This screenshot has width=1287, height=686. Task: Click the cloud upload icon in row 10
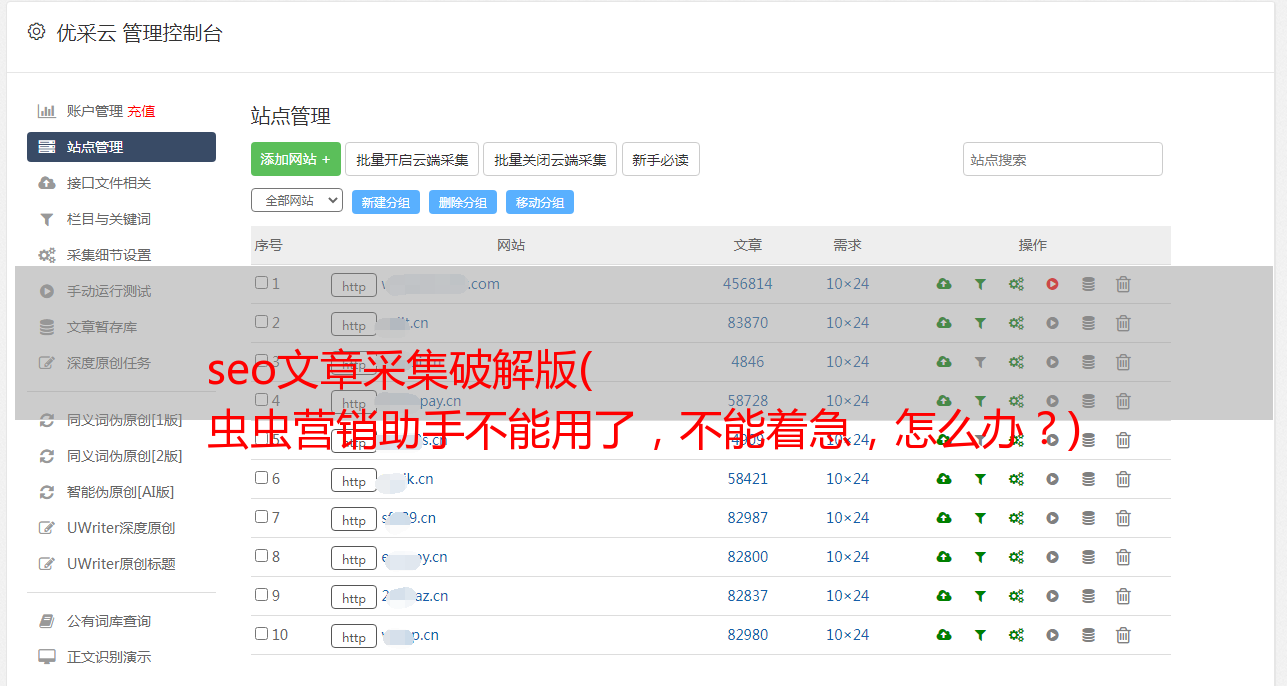944,635
